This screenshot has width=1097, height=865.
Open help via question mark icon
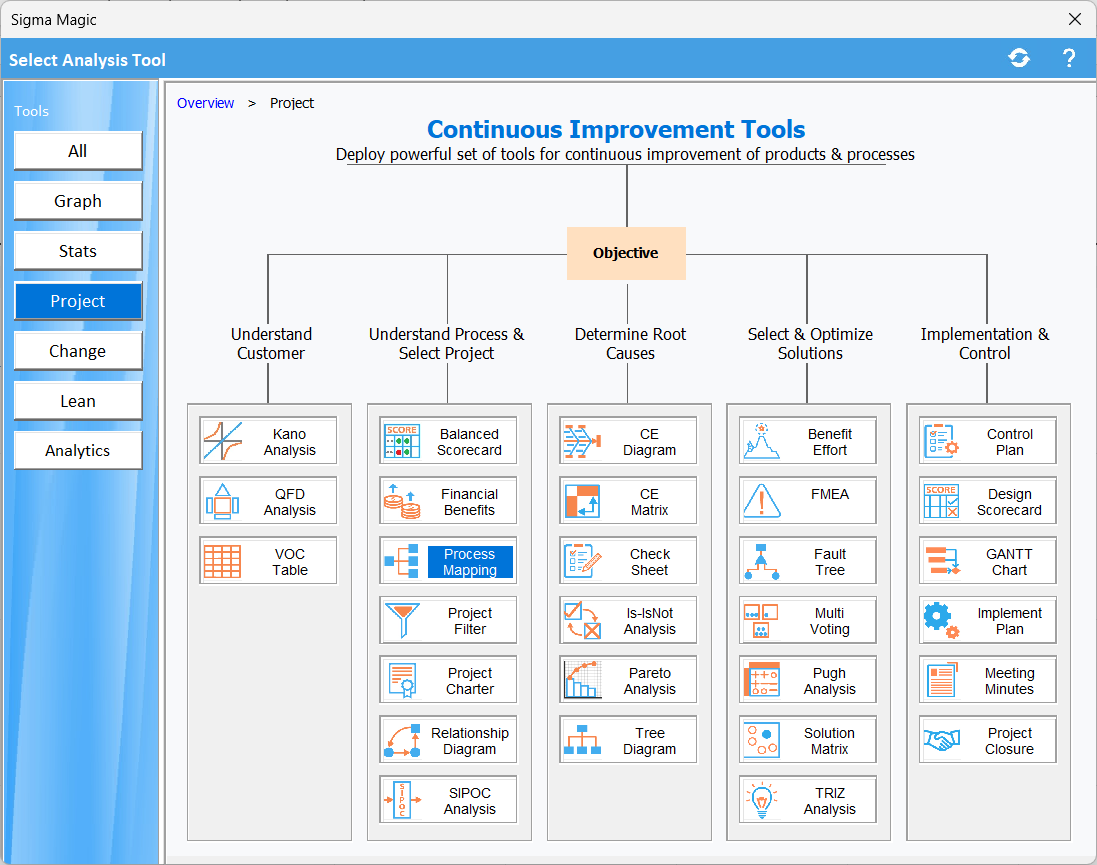pos(1068,59)
